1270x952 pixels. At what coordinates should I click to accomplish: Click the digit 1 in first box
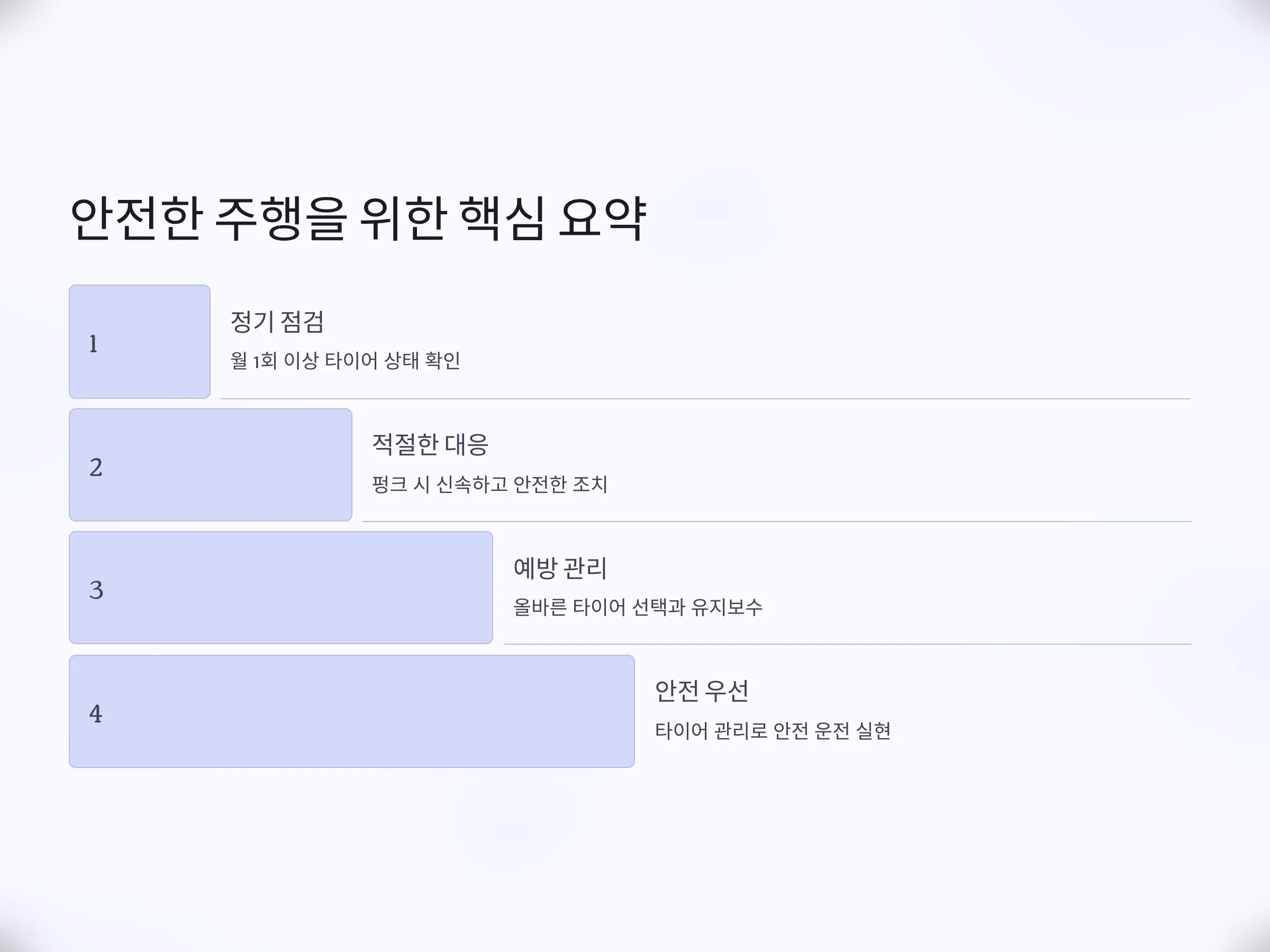point(93,344)
